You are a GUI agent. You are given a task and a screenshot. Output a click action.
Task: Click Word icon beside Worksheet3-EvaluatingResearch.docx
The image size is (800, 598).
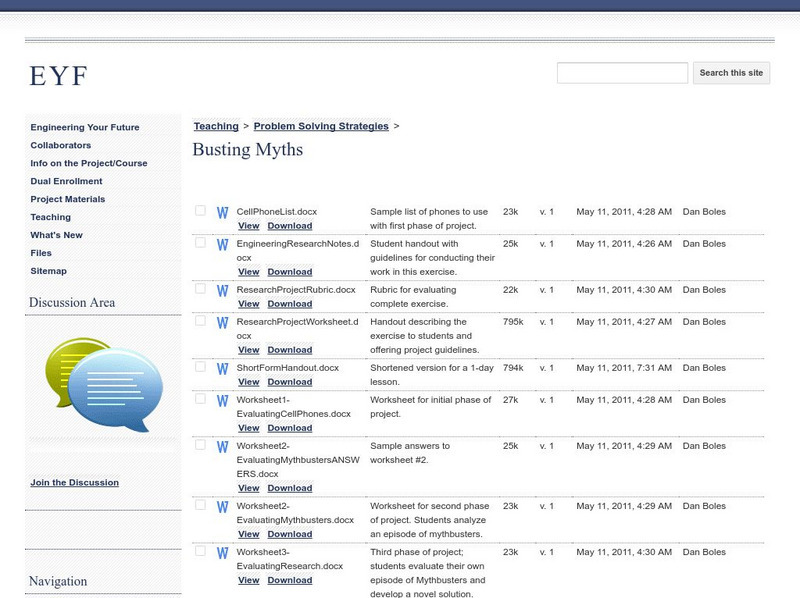(x=223, y=553)
